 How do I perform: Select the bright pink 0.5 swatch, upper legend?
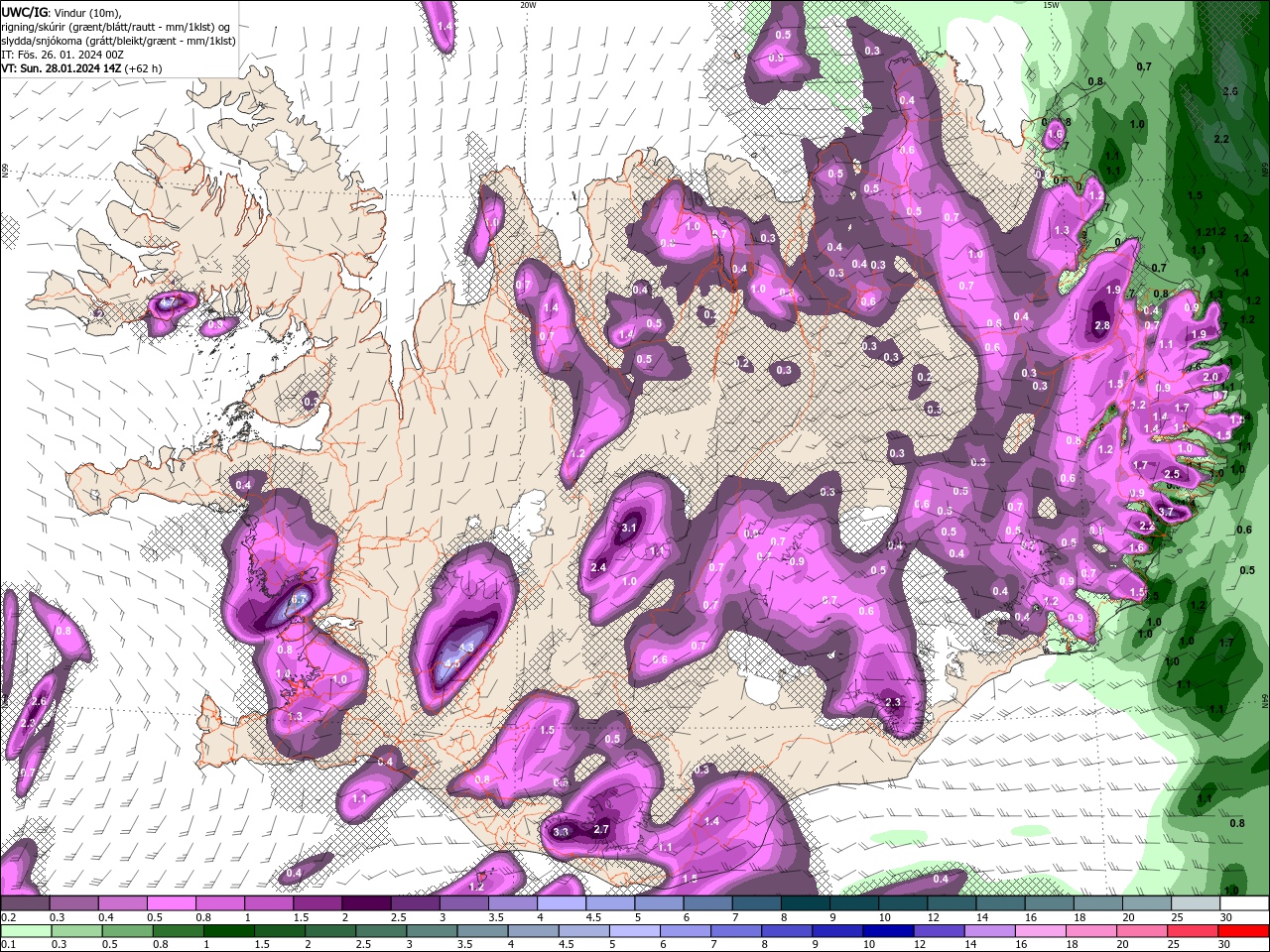click(171, 903)
